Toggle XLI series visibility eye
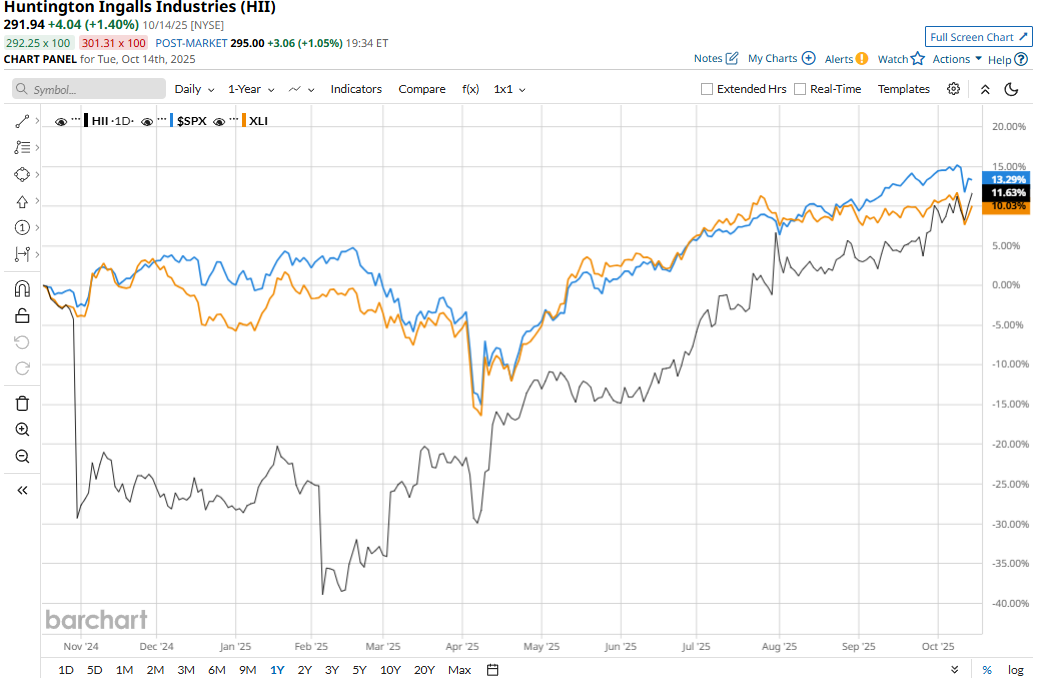The height and width of the screenshot is (678, 1037). tap(219, 122)
